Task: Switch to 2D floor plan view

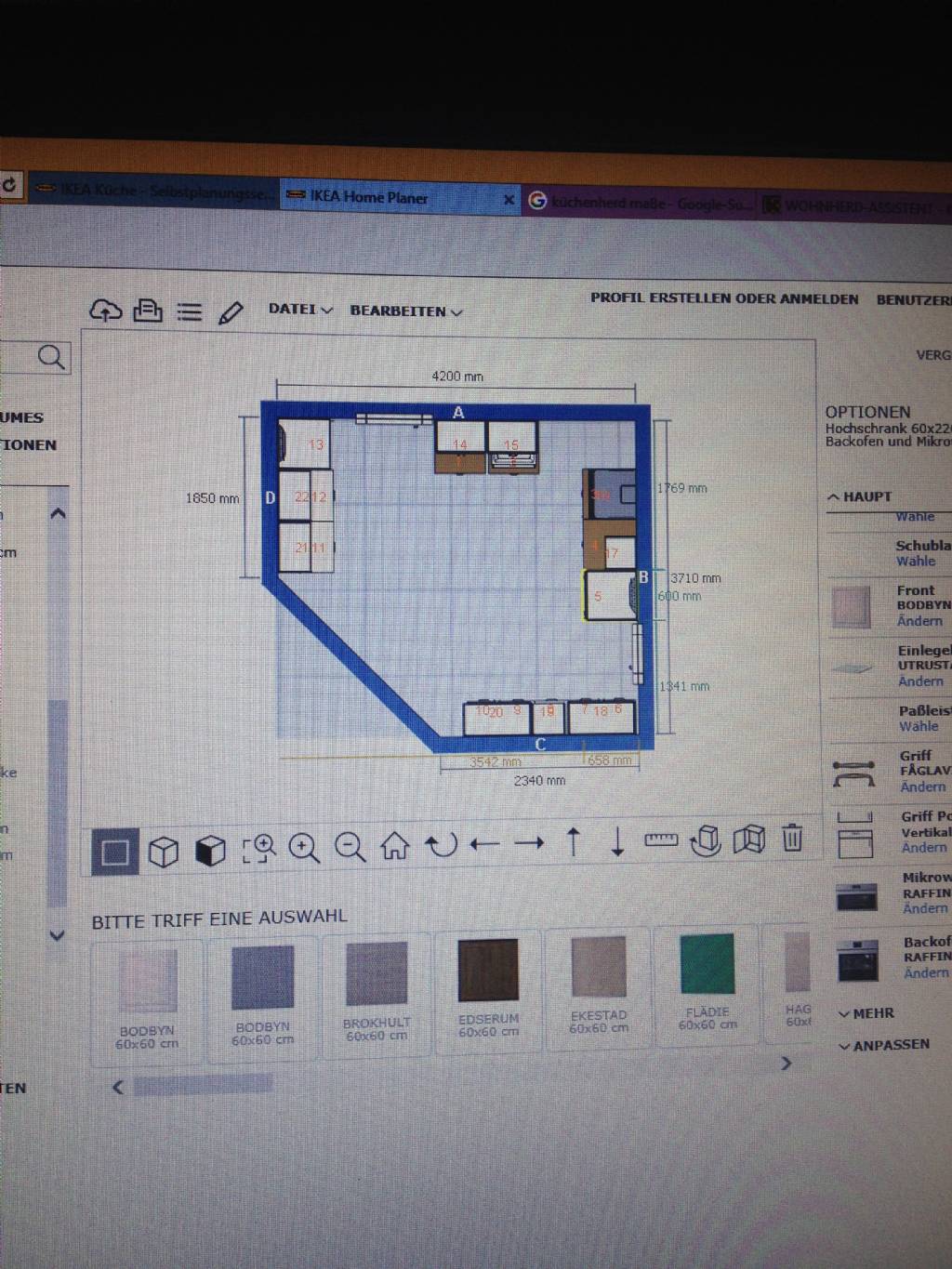Action: pos(115,852)
